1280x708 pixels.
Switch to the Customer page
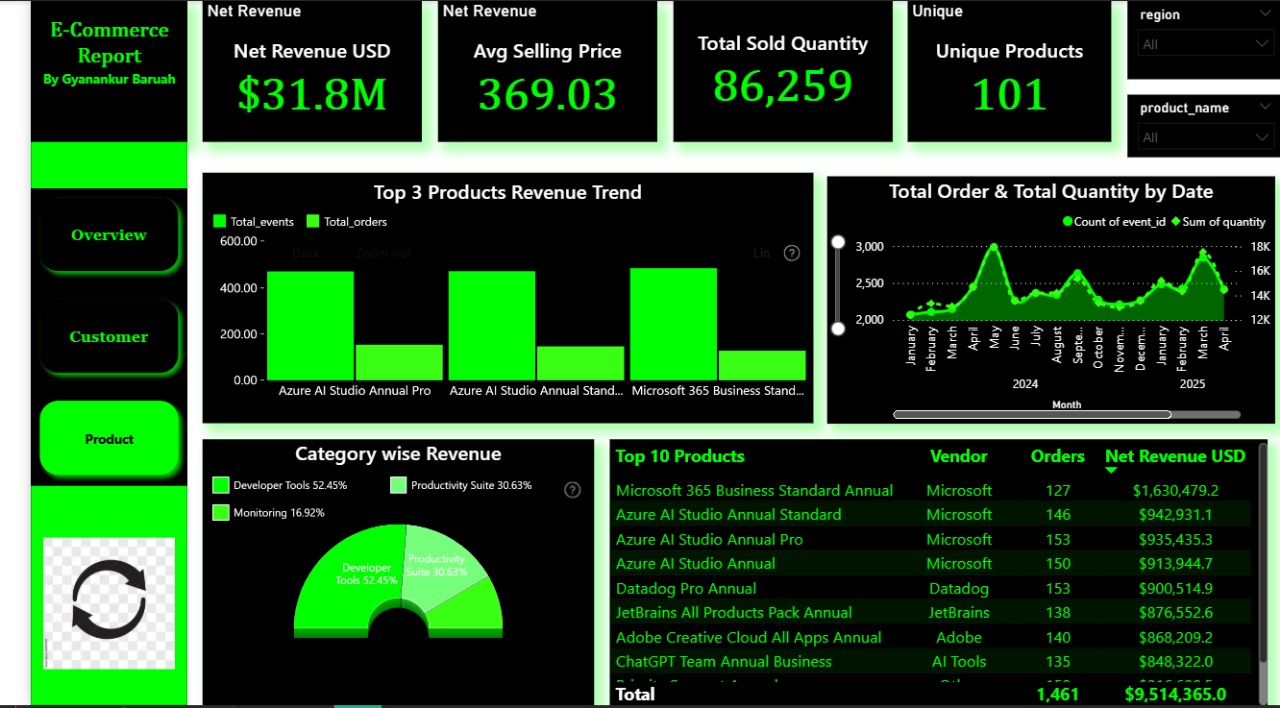coord(109,337)
